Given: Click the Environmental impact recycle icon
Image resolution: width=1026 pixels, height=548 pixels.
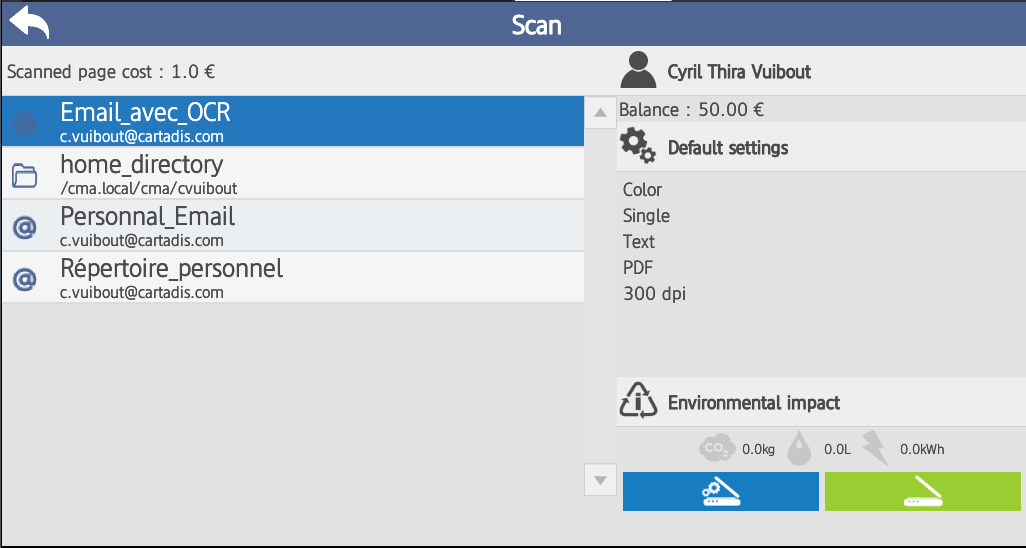Looking at the screenshot, I should point(638,402).
